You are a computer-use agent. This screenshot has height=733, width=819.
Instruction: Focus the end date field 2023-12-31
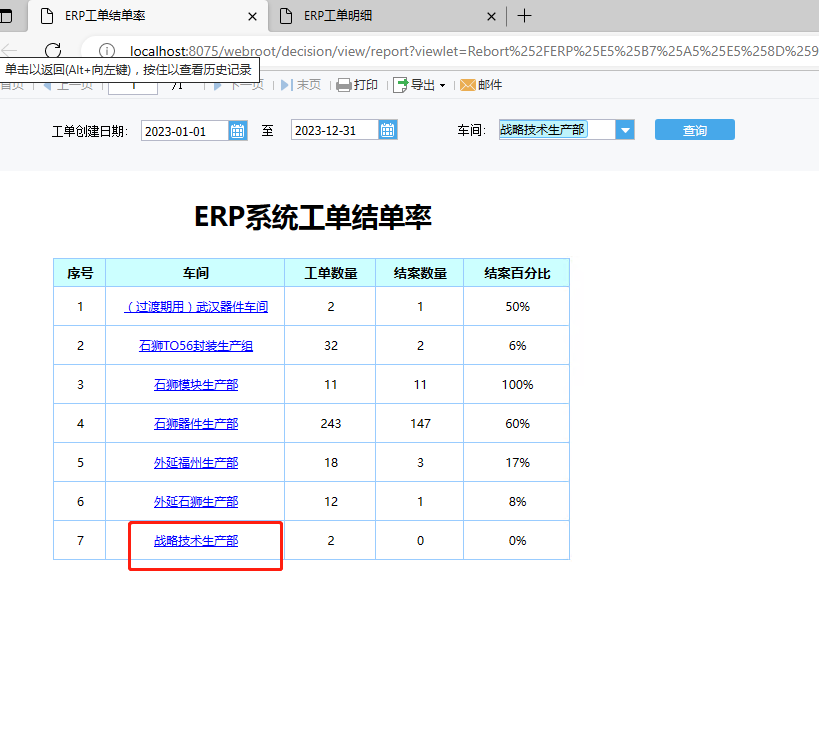pos(335,130)
